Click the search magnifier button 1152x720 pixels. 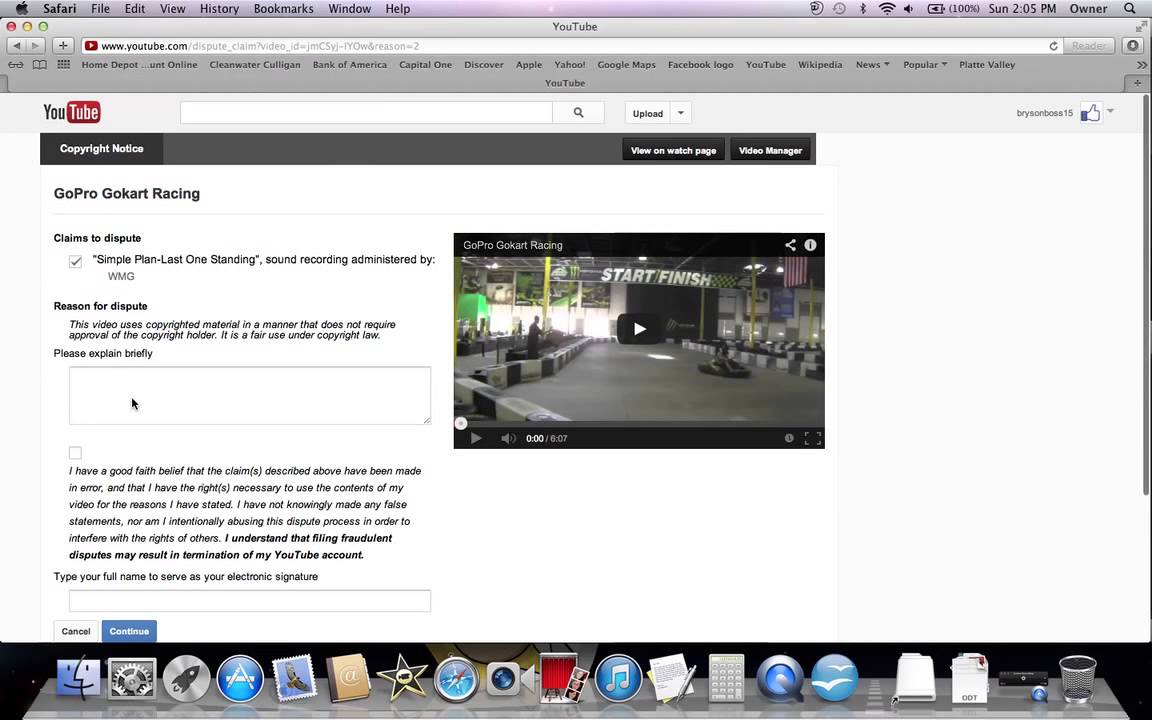(578, 113)
